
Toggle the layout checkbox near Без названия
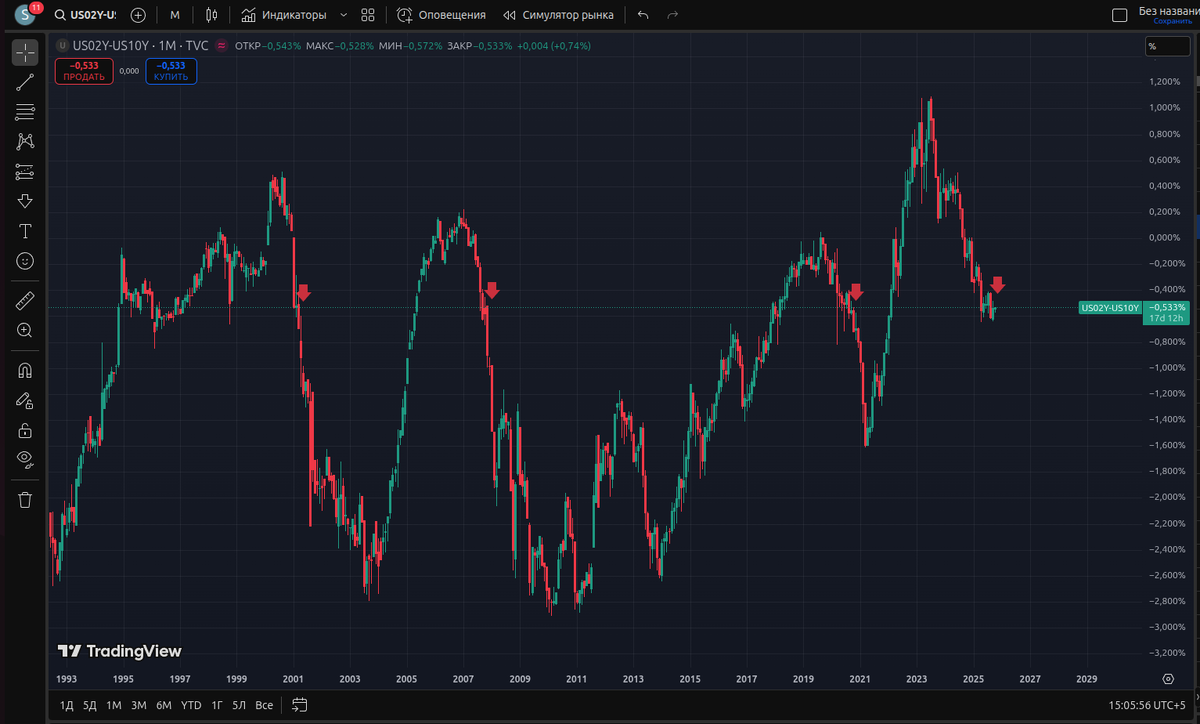click(1120, 15)
